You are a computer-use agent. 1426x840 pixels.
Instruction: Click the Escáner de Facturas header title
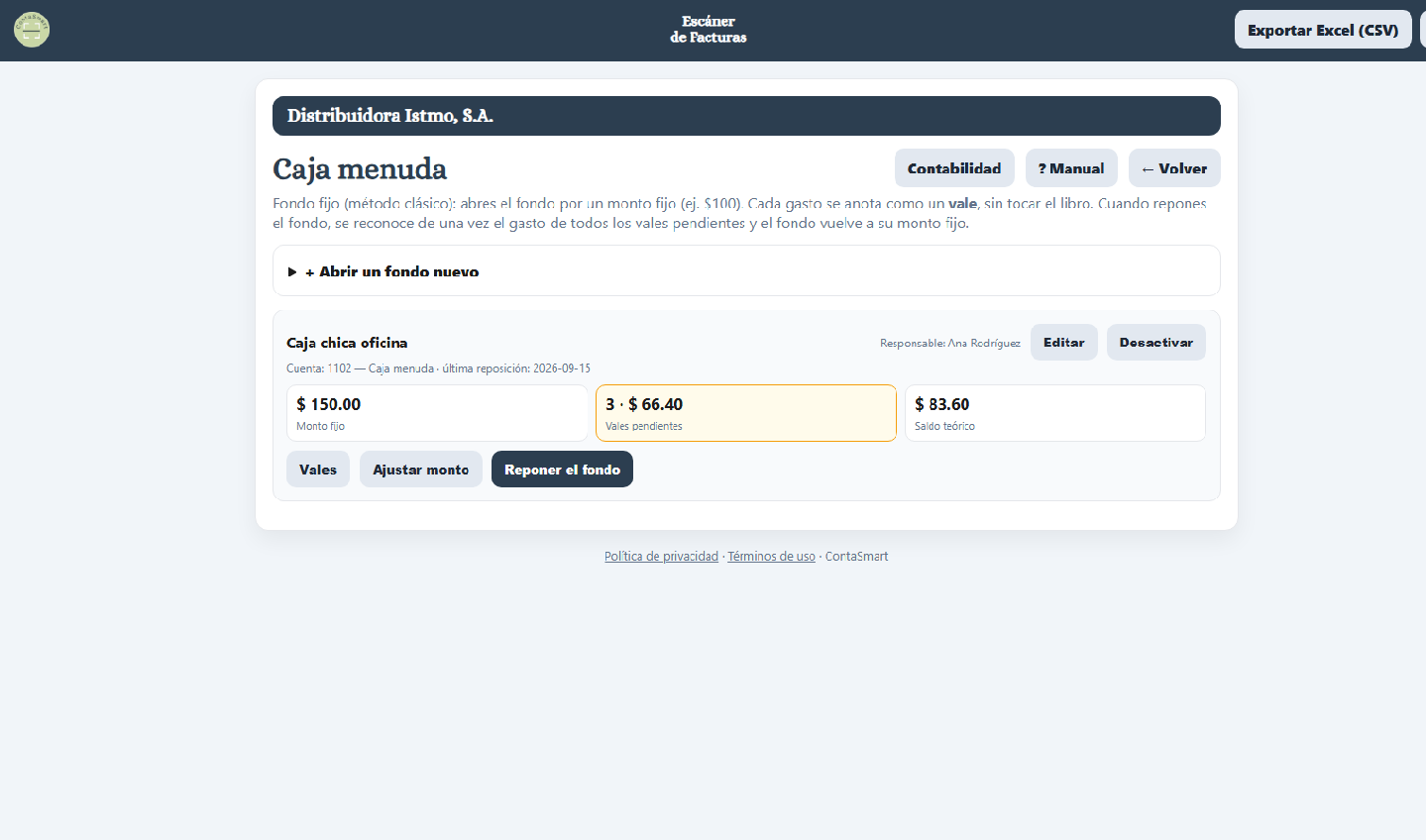tap(709, 30)
